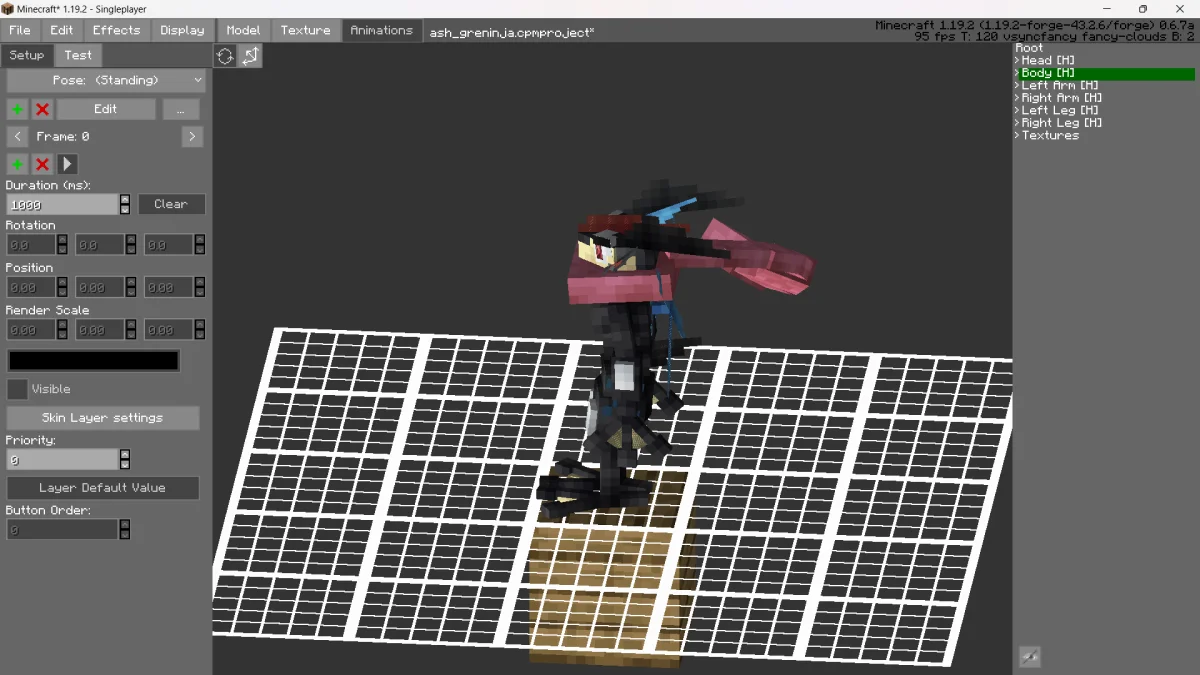This screenshot has height=675, width=1200.
Task: Click the Clear button
Action: 171,204
